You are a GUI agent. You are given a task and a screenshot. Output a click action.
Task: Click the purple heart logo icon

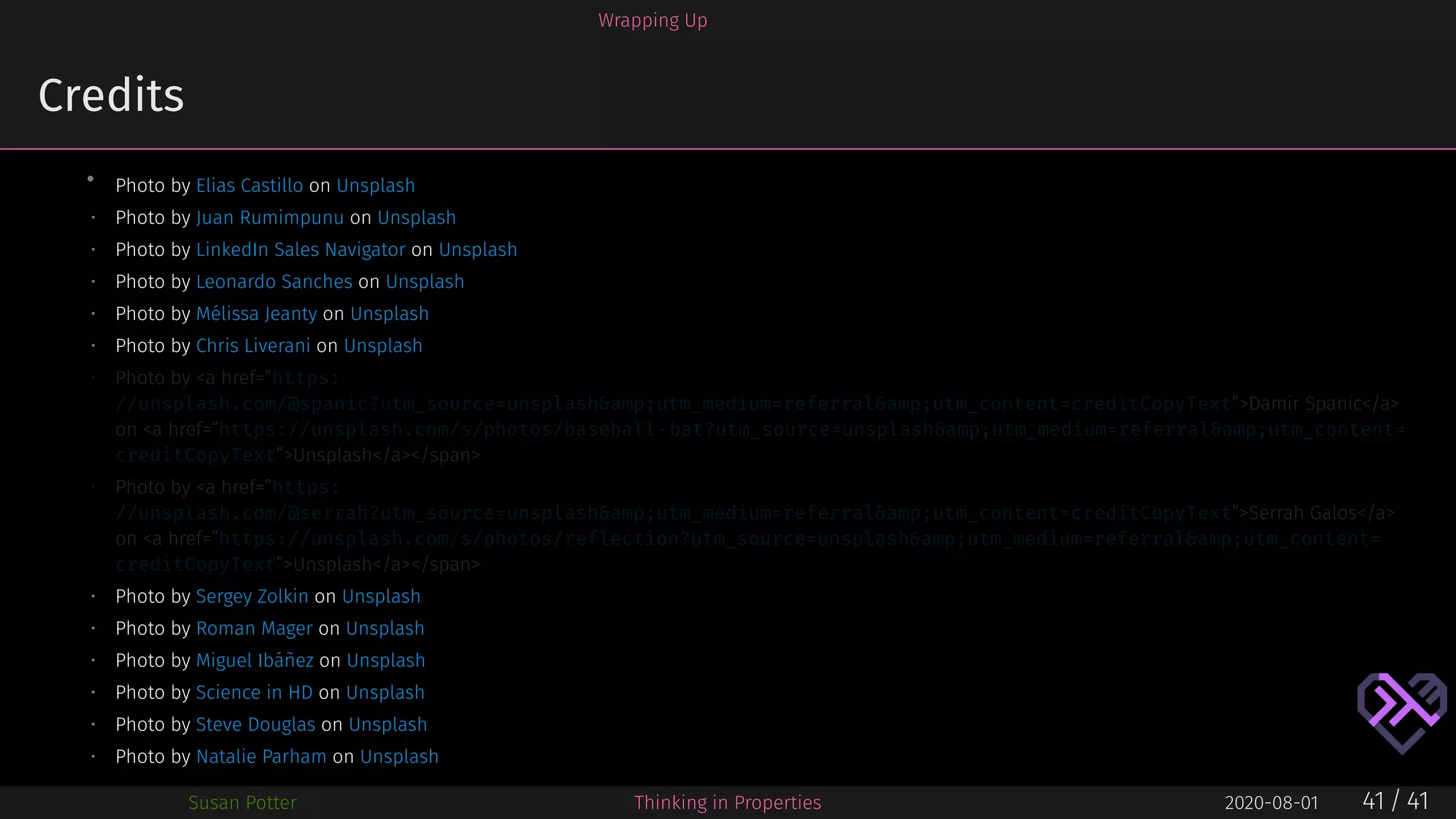1401,712
